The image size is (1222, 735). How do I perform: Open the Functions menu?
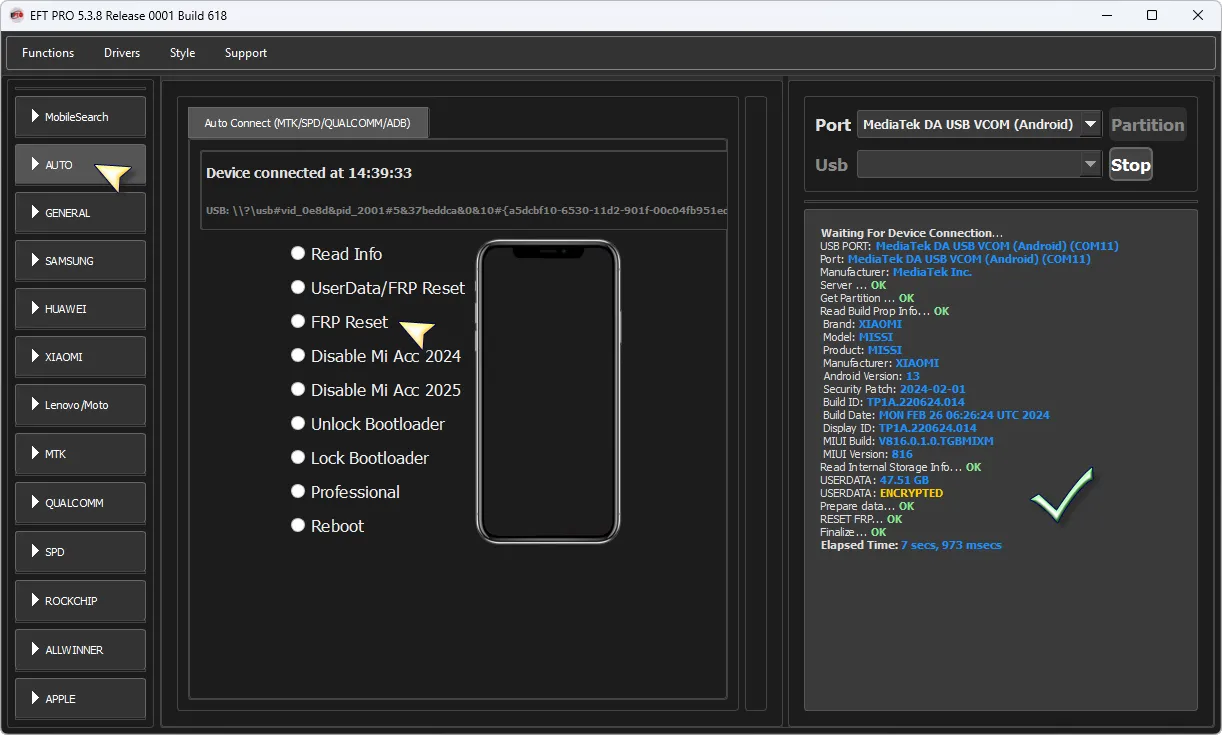click(x=48, y=53)
